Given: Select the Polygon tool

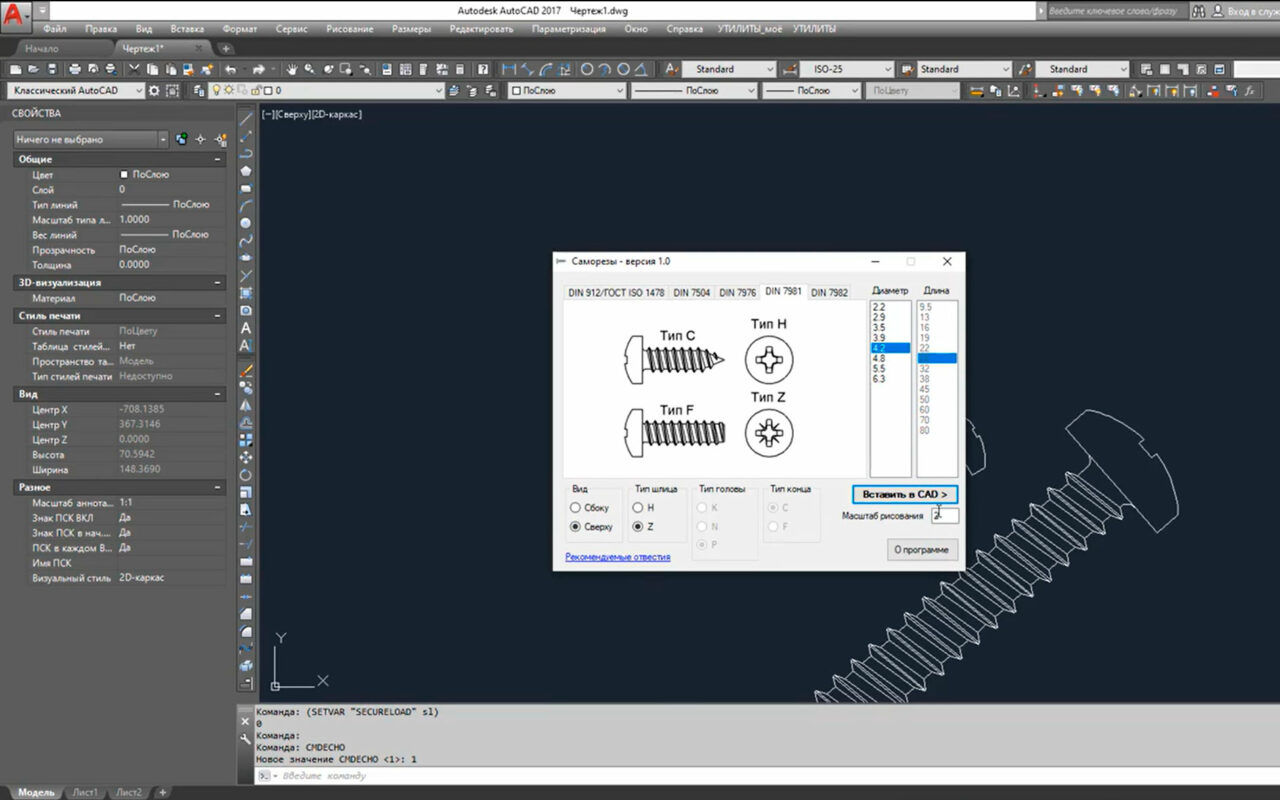Looking at the screenshot, I should [x=246, y=171].
